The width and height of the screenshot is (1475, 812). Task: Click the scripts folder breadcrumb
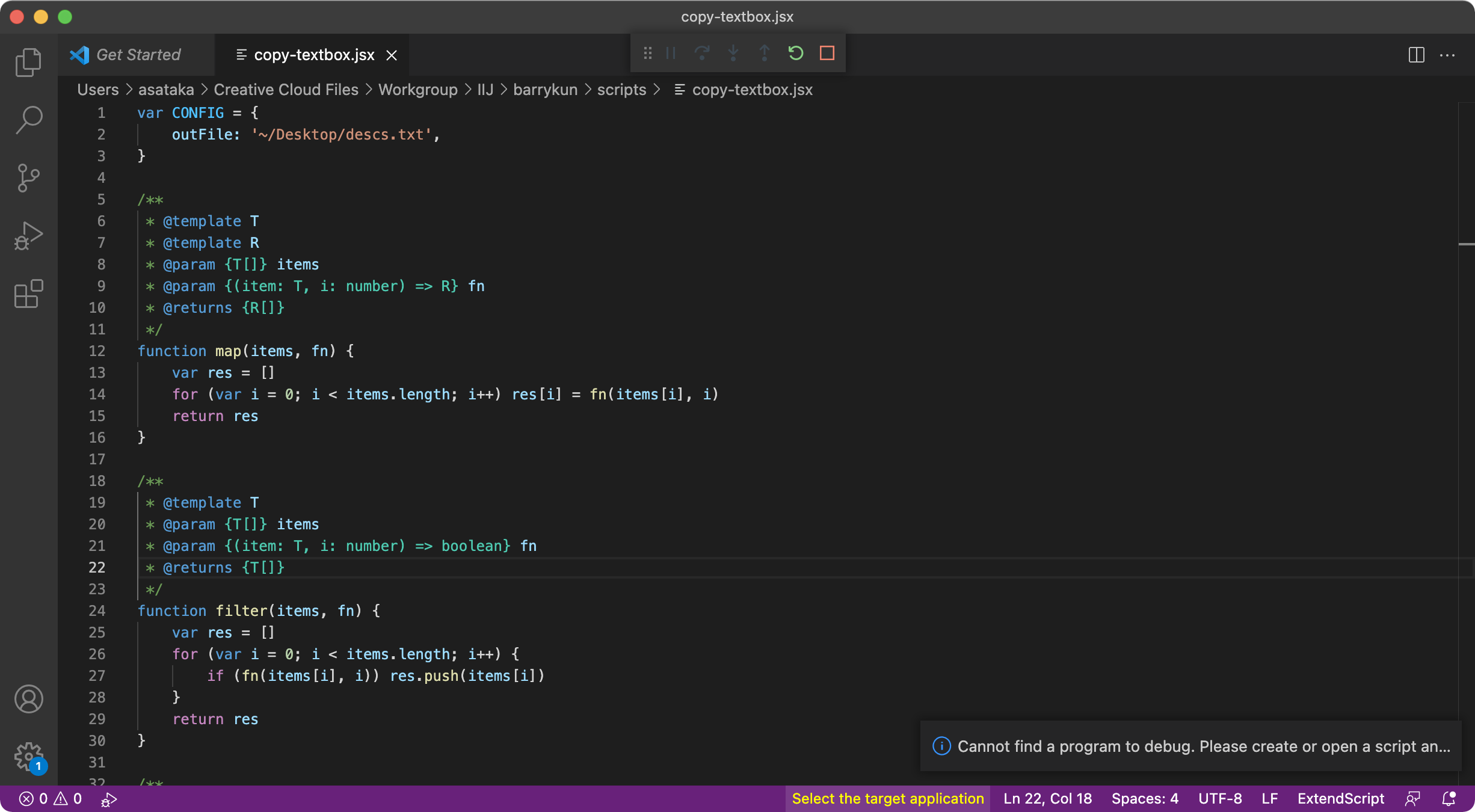(x=621, y=90)
